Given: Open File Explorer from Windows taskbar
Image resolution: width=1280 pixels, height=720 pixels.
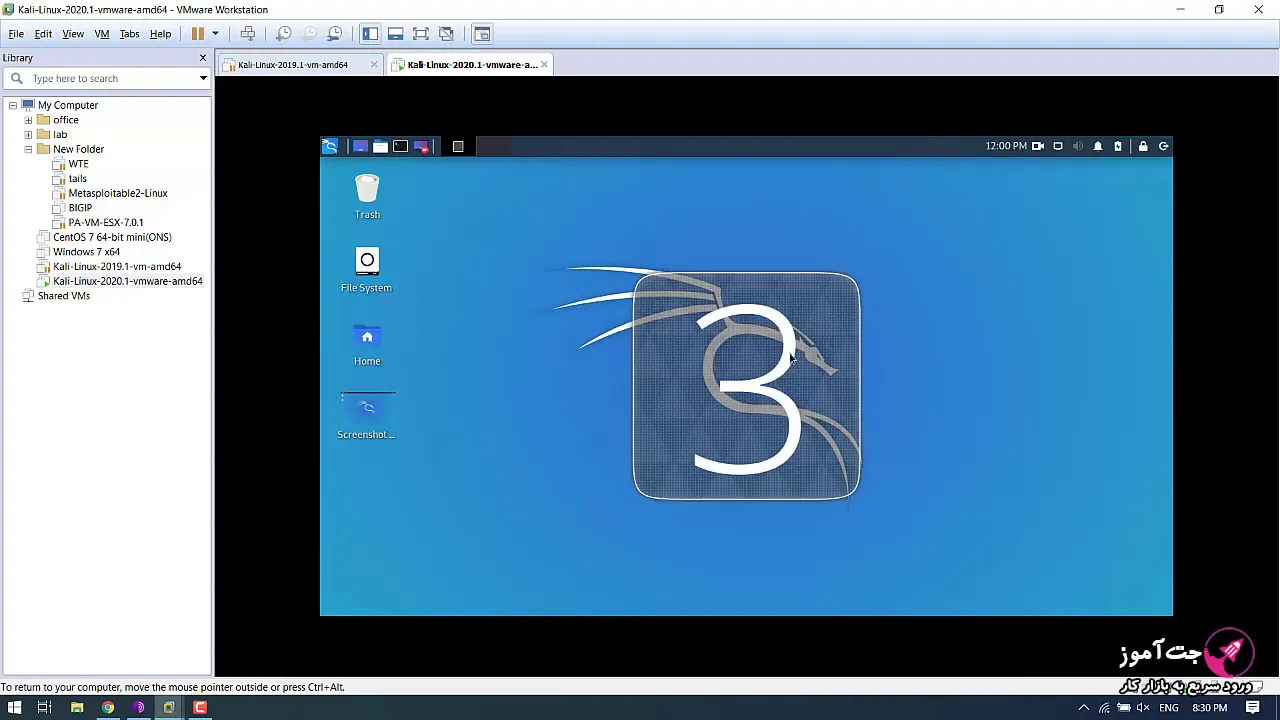Looking at the screenshot, I should (77, 708).
